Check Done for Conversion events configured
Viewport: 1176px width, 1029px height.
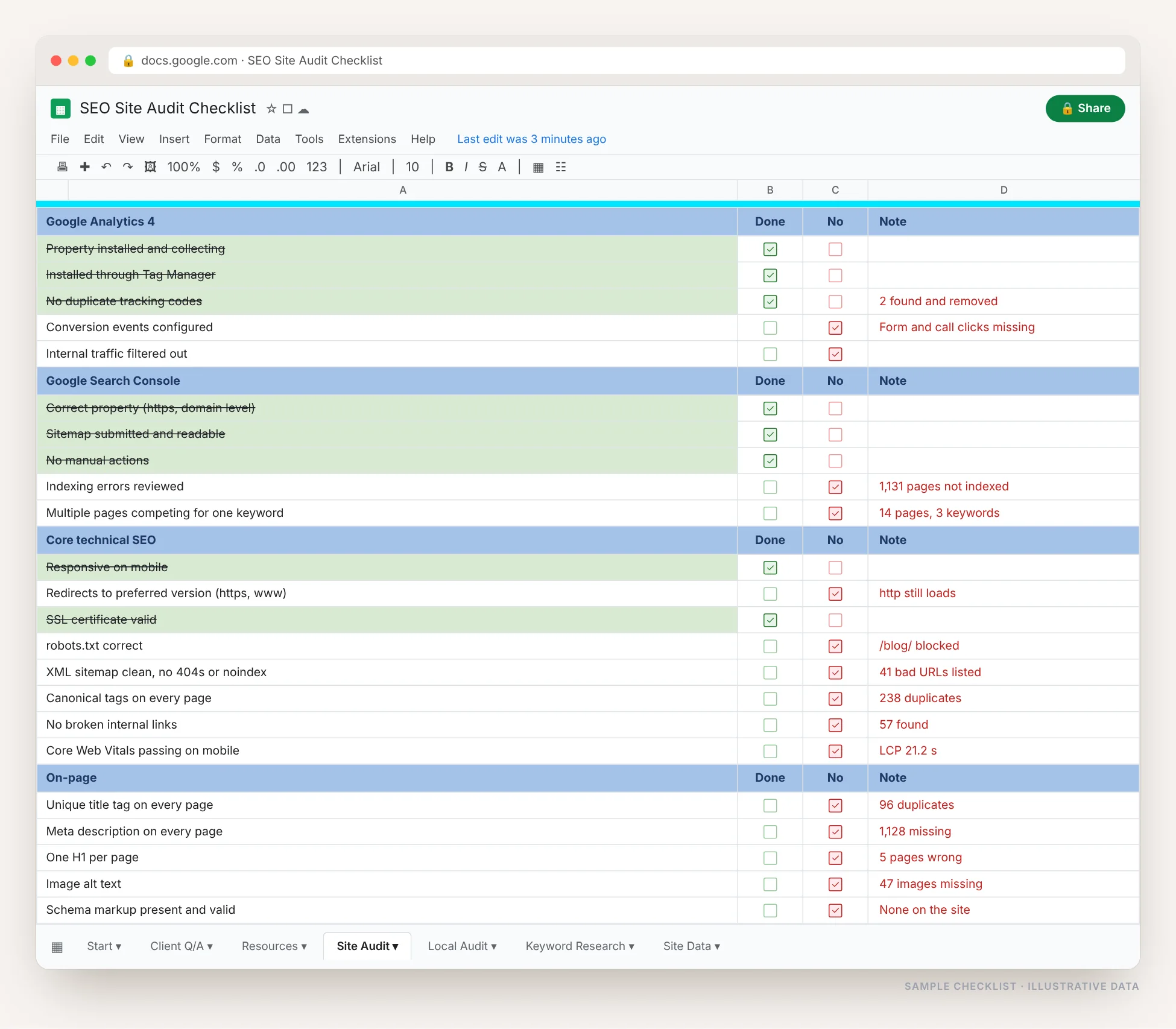tap(770, 328)
